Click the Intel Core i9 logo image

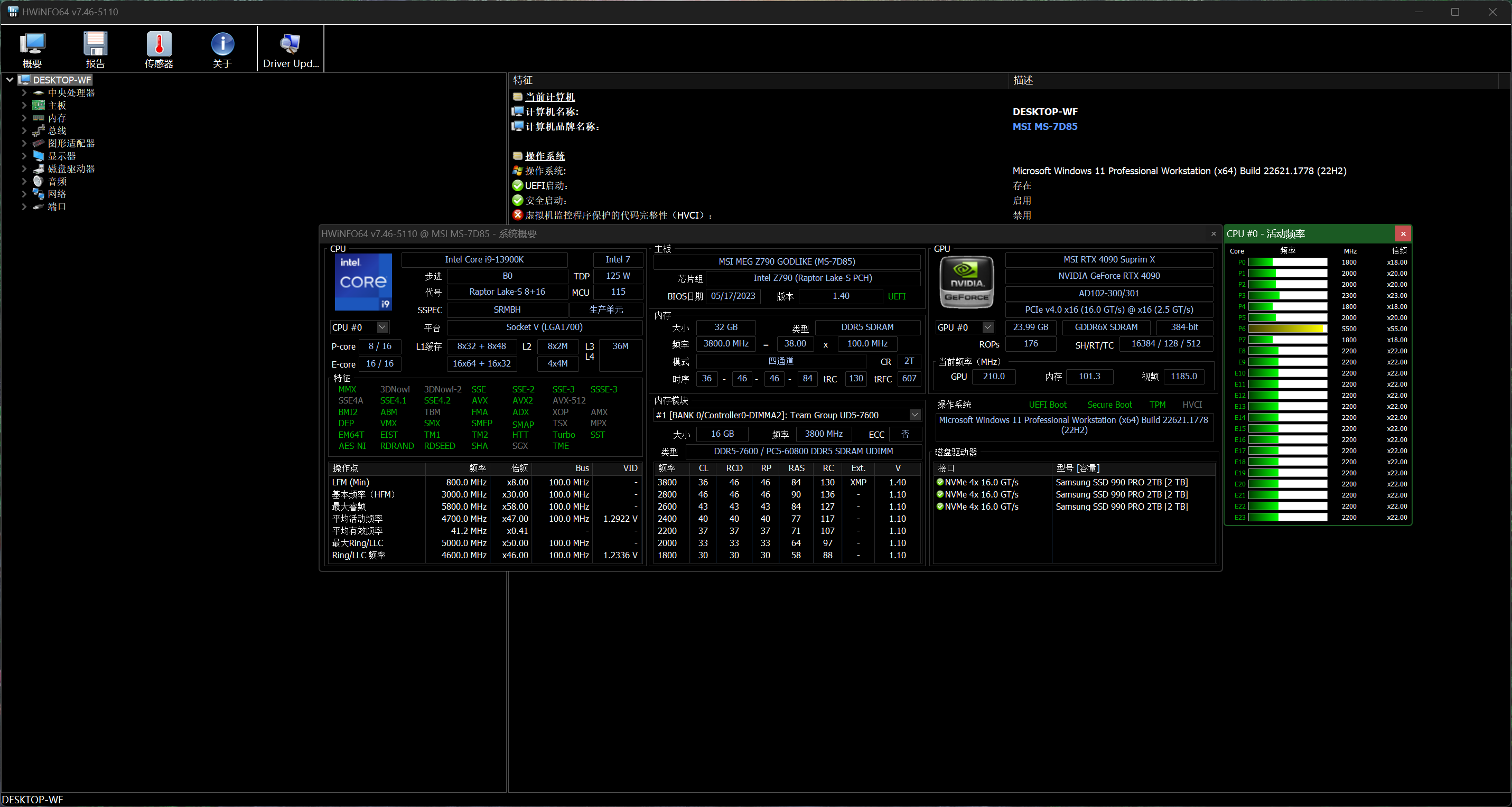click(x=363, y=281)
